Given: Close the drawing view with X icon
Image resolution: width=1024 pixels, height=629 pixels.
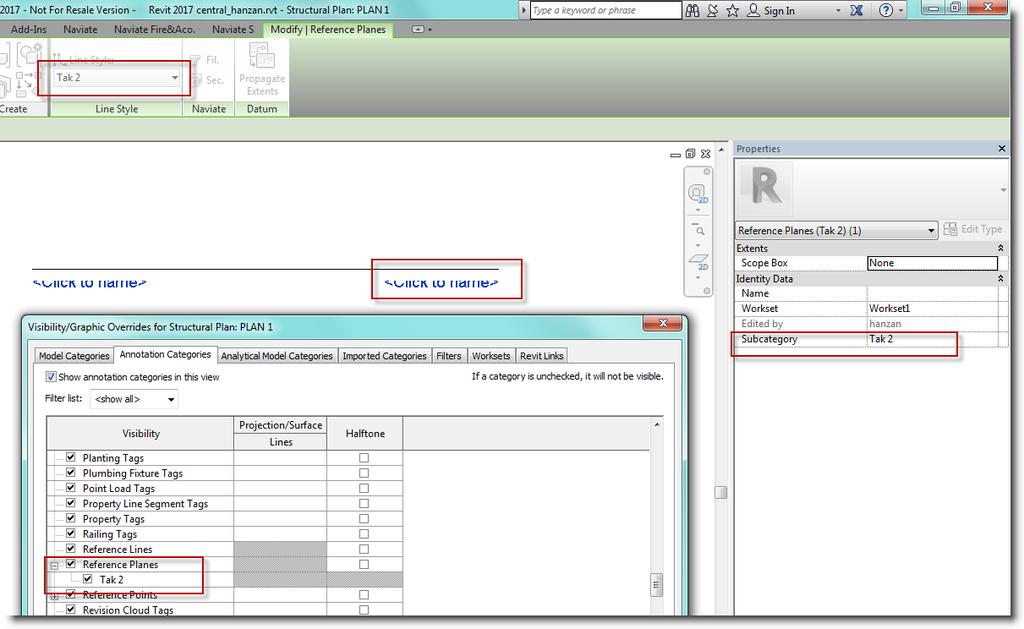Looking at the screenshot, I should click(x=705, y=154).
